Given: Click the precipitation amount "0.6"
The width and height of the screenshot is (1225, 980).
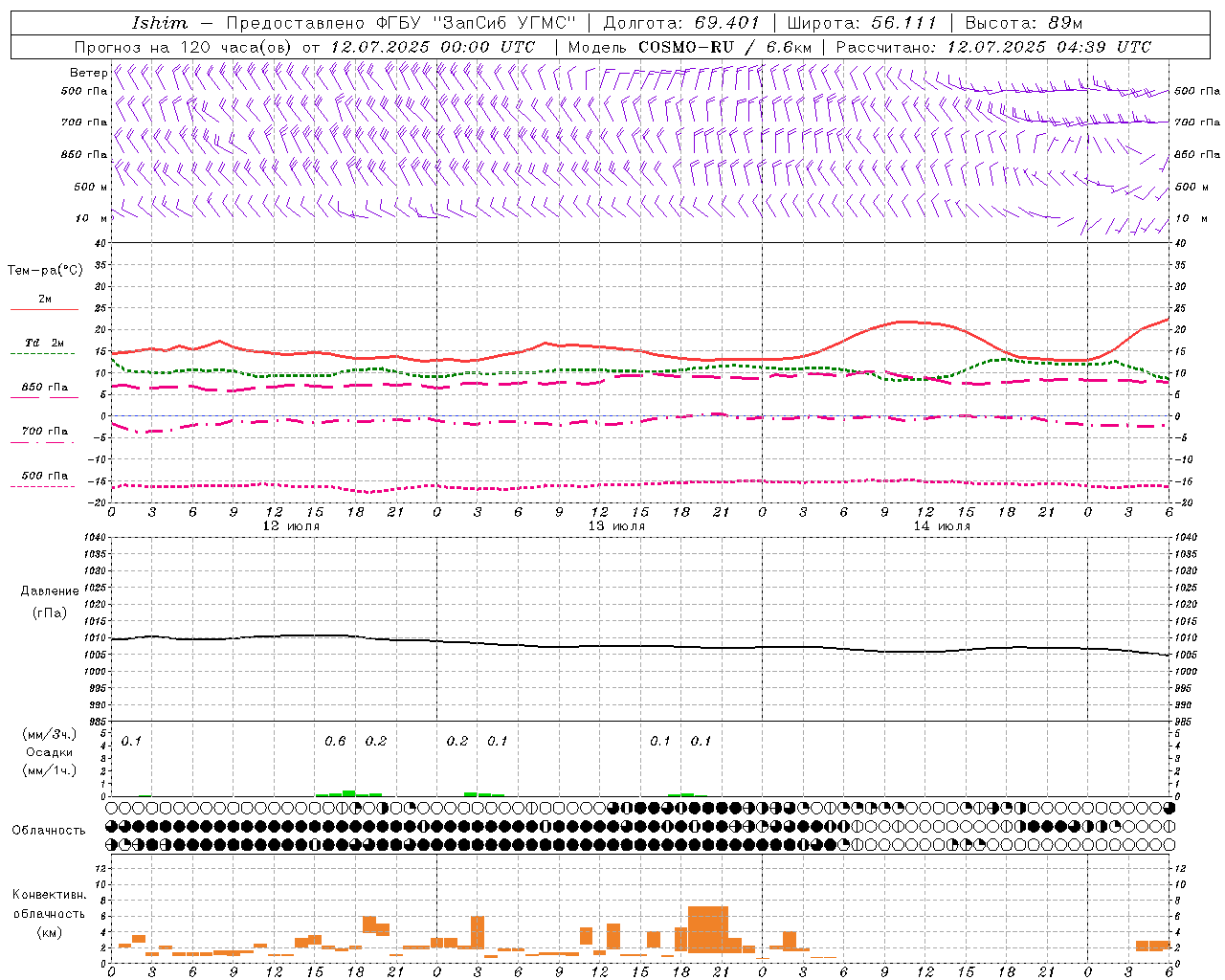Looking at the screenshot, I should pyautogui.click(x=335, y=742).
